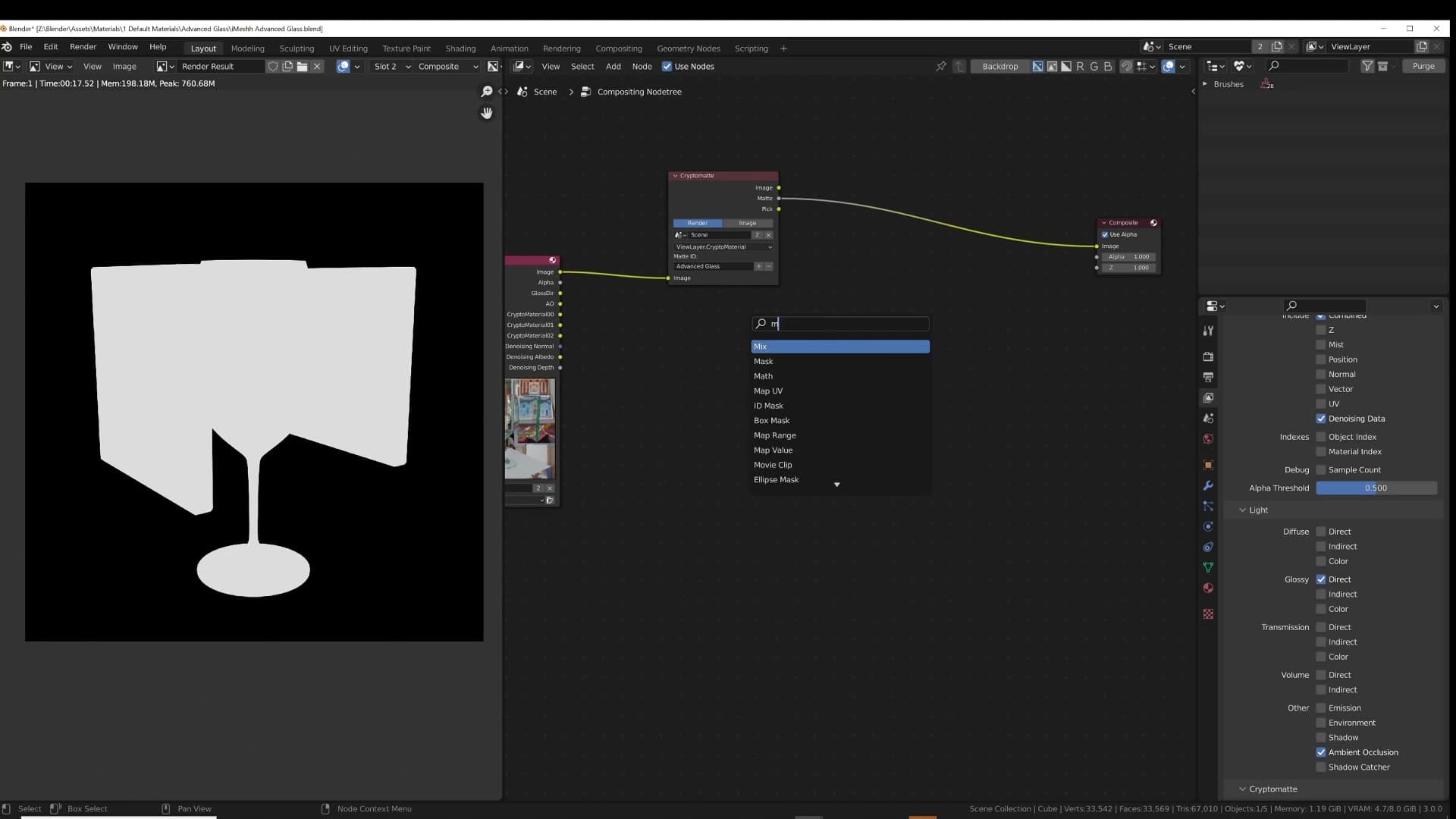The width and height of the screenshot is (1456, 819).
Task: Toggle the Use Nodes checkbox
Action: point(667,67)
